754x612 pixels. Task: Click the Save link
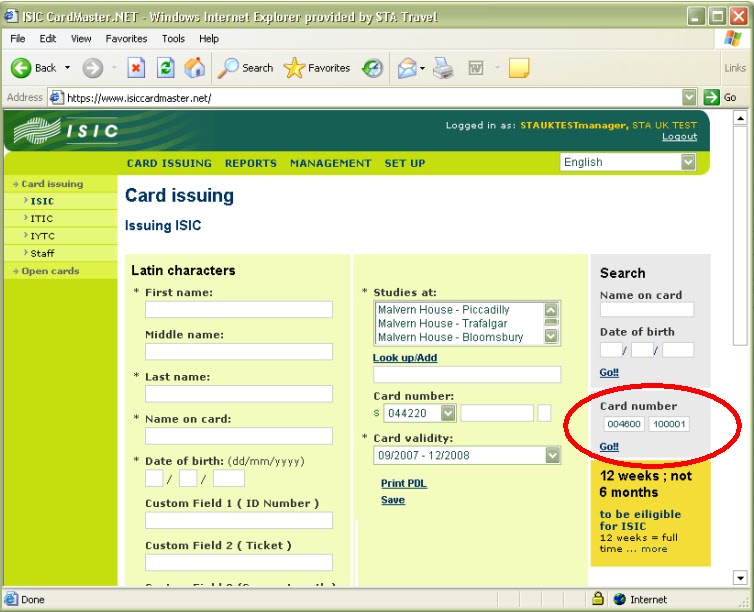click(x=393, y=500)
